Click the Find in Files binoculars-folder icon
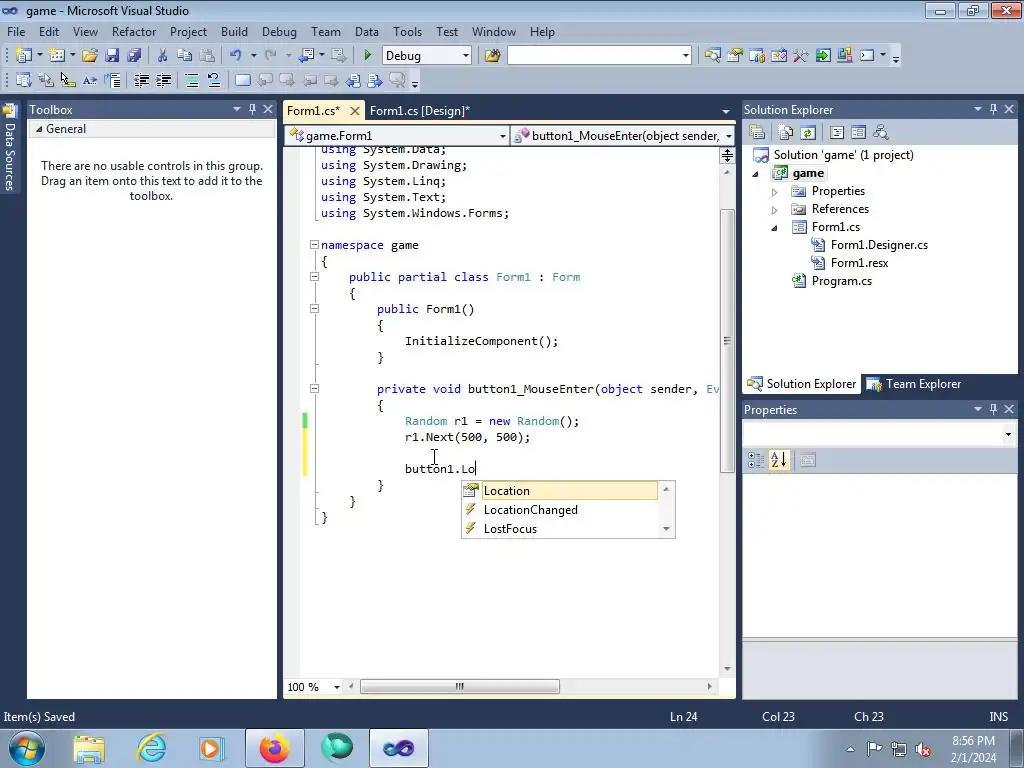This screenshot has height=768, width=1024. click(x=492, y=56)
